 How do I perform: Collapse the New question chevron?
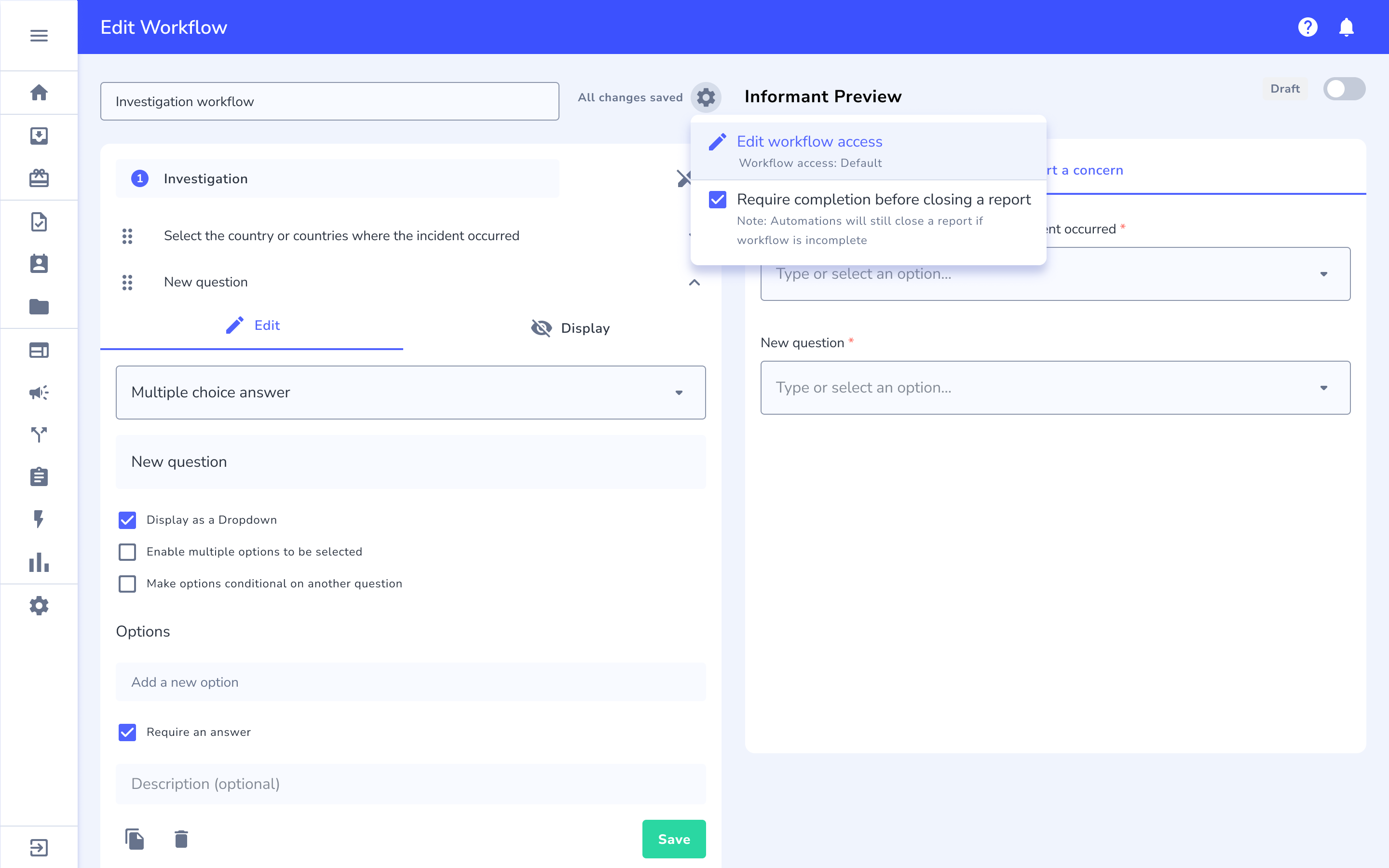click(x=694, y=283)
